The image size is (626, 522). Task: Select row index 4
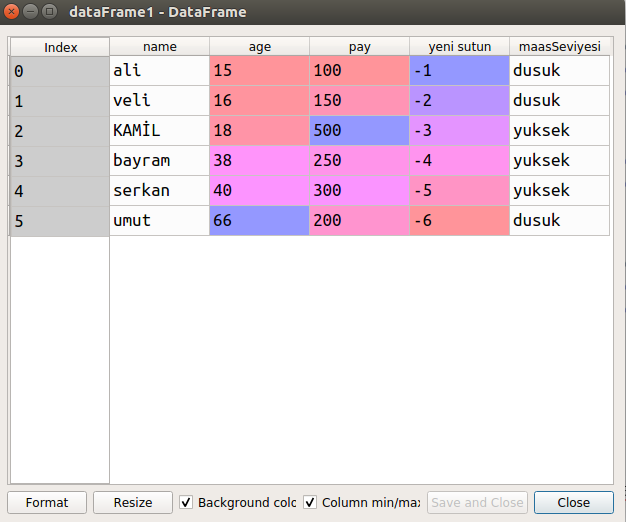(x=60, y=191)
